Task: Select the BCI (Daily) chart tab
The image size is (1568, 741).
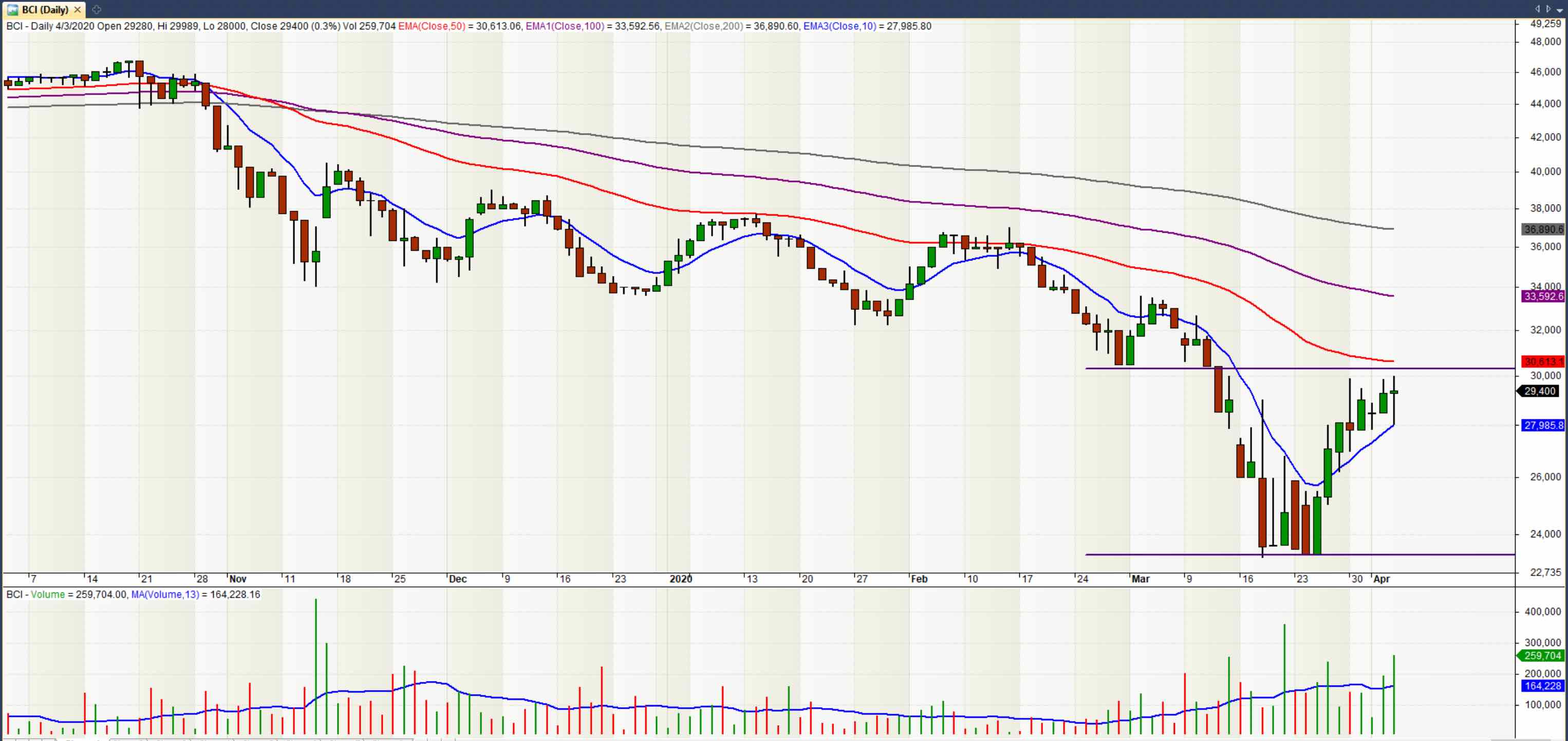Action: coord(45,10)
